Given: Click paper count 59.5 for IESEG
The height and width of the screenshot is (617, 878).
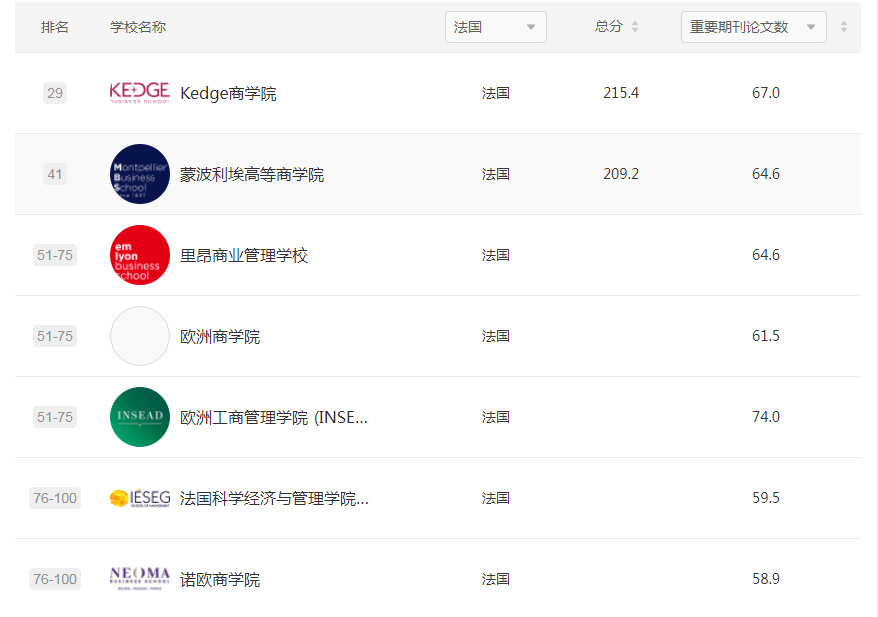Looking at the screenshot, I should pos(765,498).
